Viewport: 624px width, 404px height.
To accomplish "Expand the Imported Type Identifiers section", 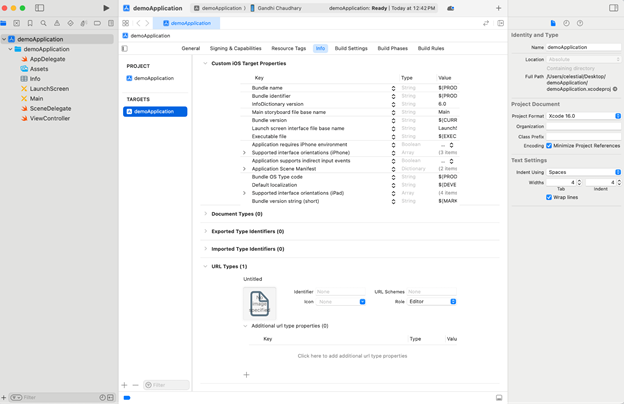I will pyautogui.click(x=205, y=249).
